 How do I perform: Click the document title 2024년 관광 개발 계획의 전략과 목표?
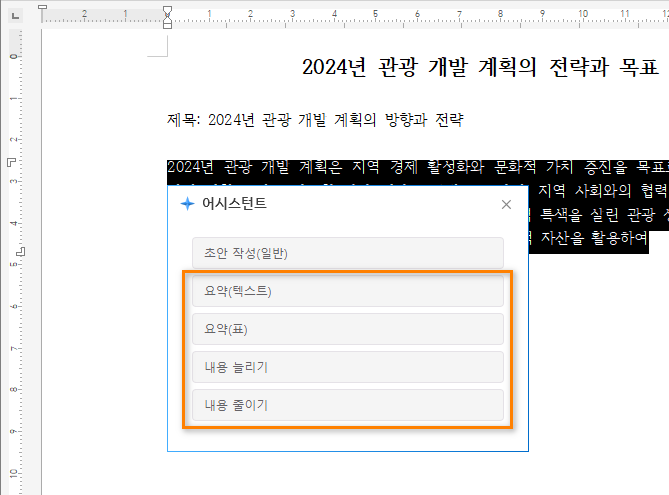pyautogui.click(x=480, y=67)
